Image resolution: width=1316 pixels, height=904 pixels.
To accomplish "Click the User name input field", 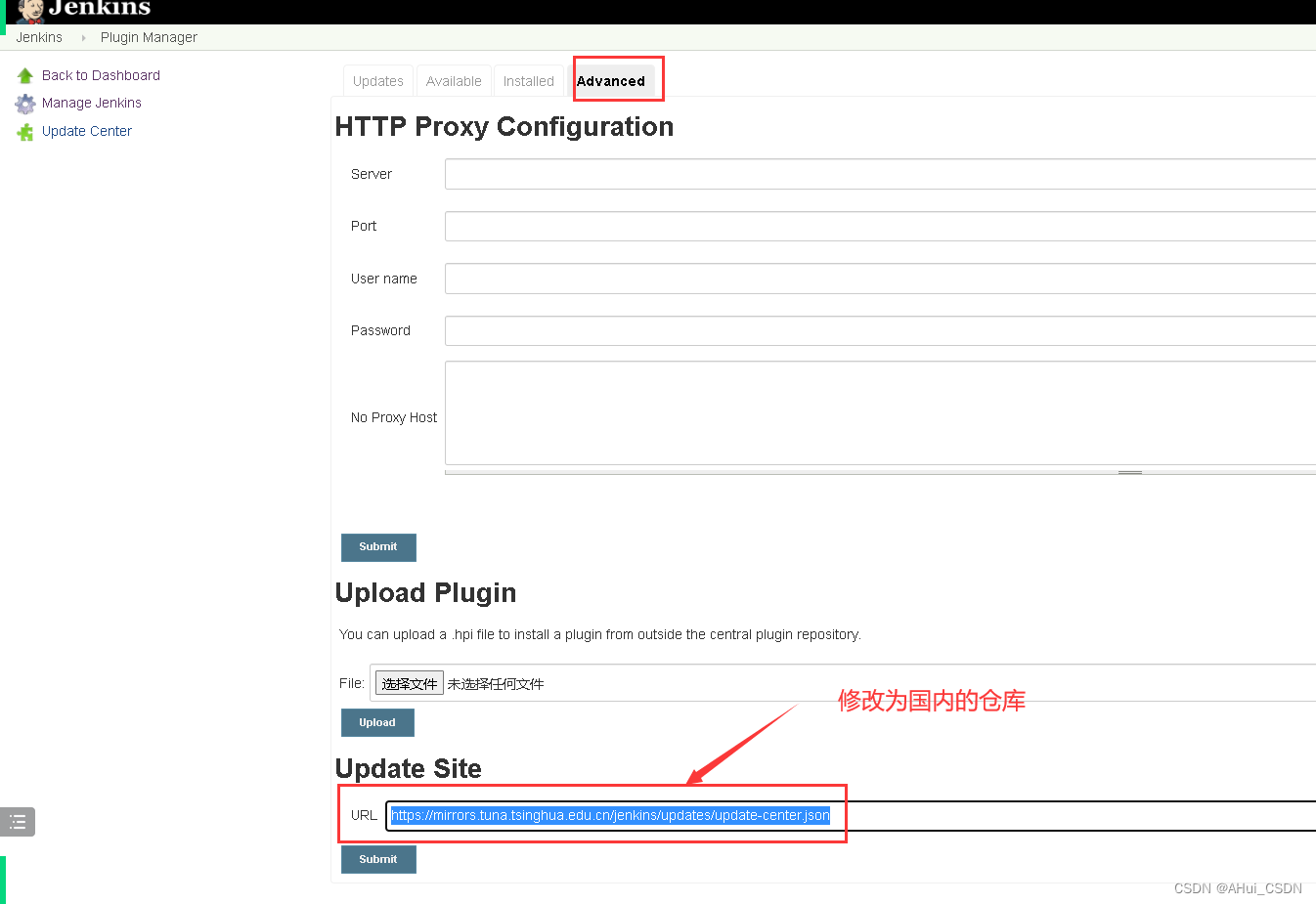I will pos(880,279).
